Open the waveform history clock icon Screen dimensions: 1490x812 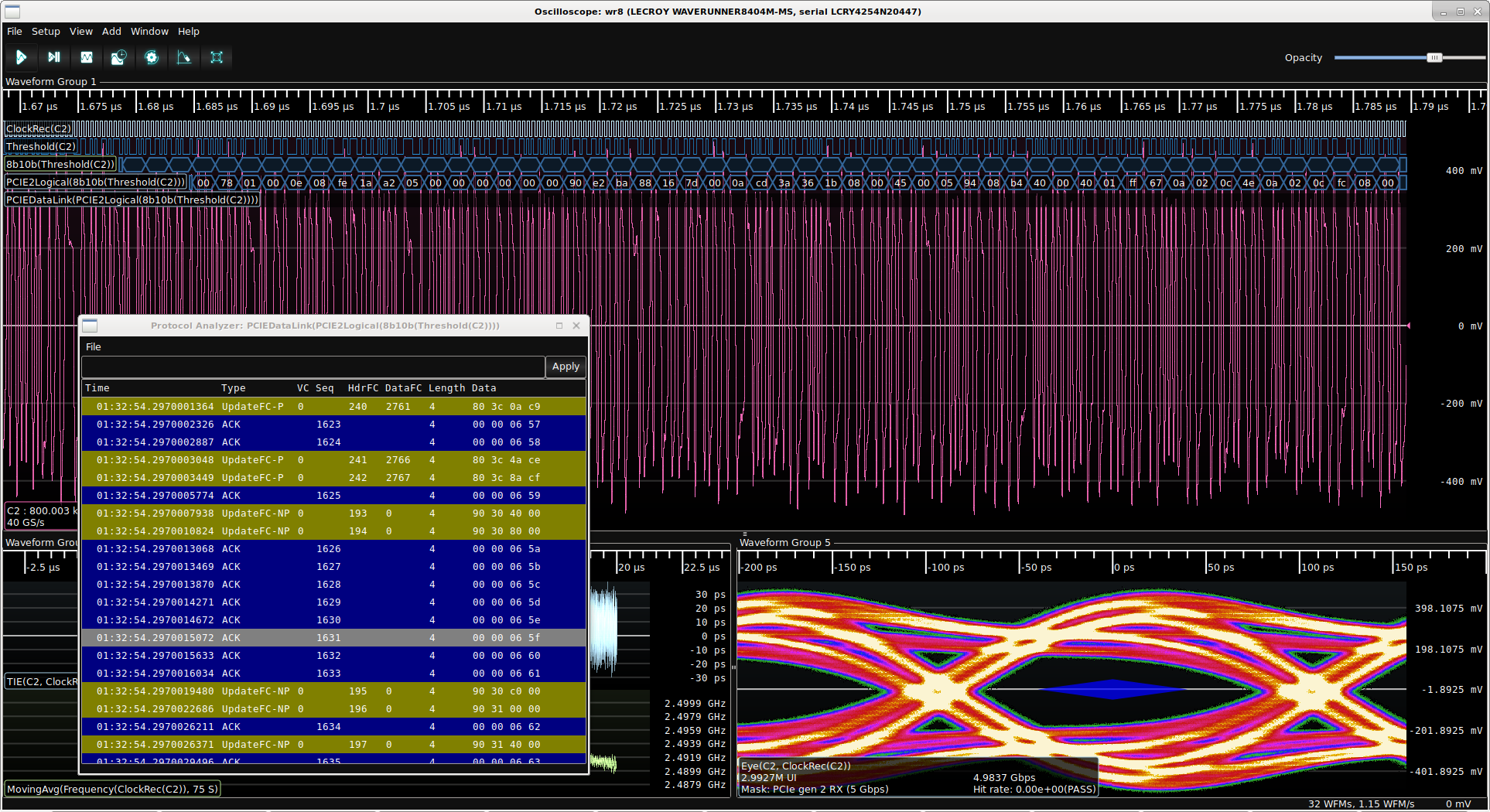pos(118,57)
